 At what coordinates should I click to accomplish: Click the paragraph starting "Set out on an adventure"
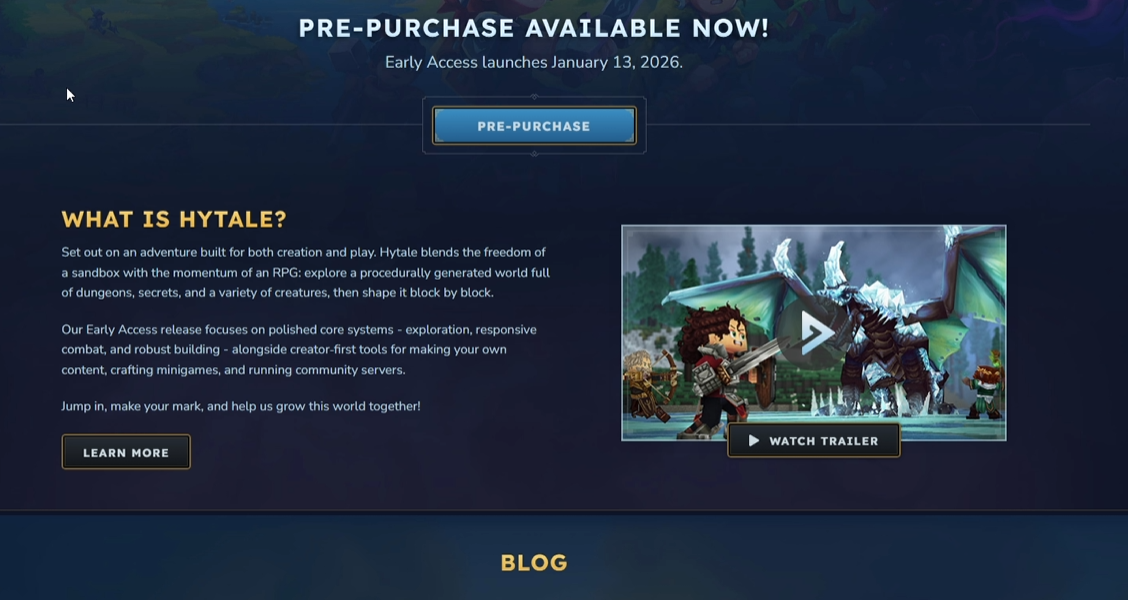pyautogui.click(x=306, y=272)
